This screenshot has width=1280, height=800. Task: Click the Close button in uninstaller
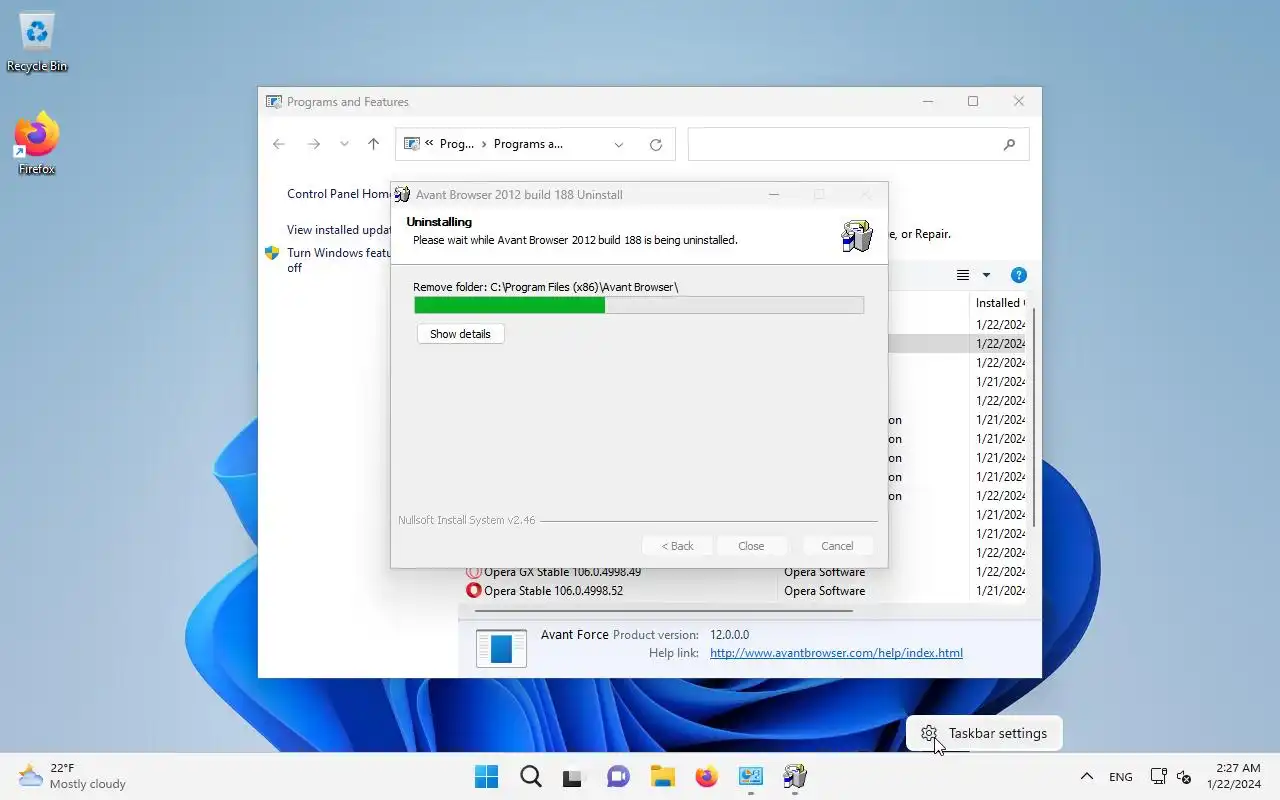[x=751, y=546]
